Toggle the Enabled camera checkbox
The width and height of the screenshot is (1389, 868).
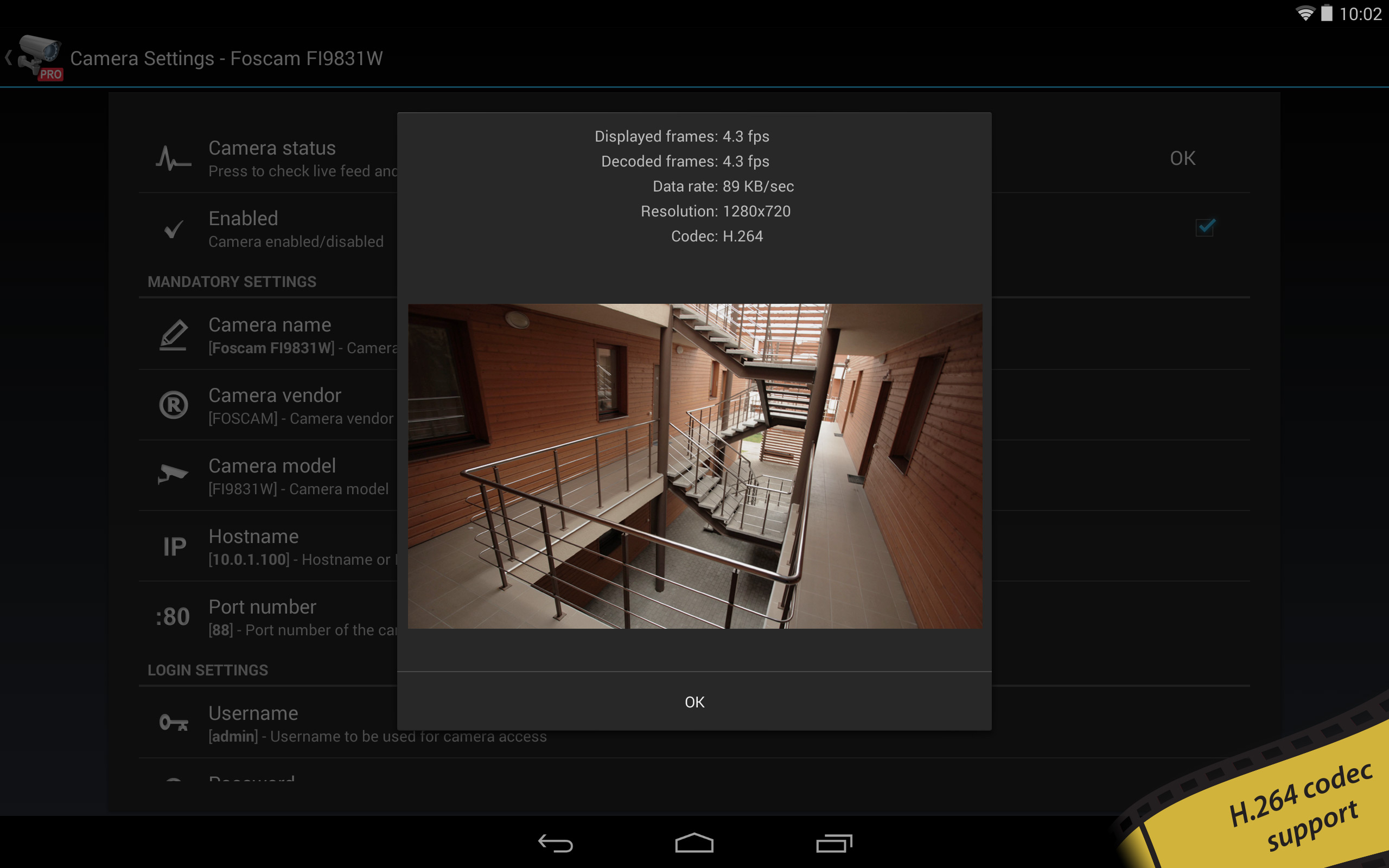(x=1205, y=228)
